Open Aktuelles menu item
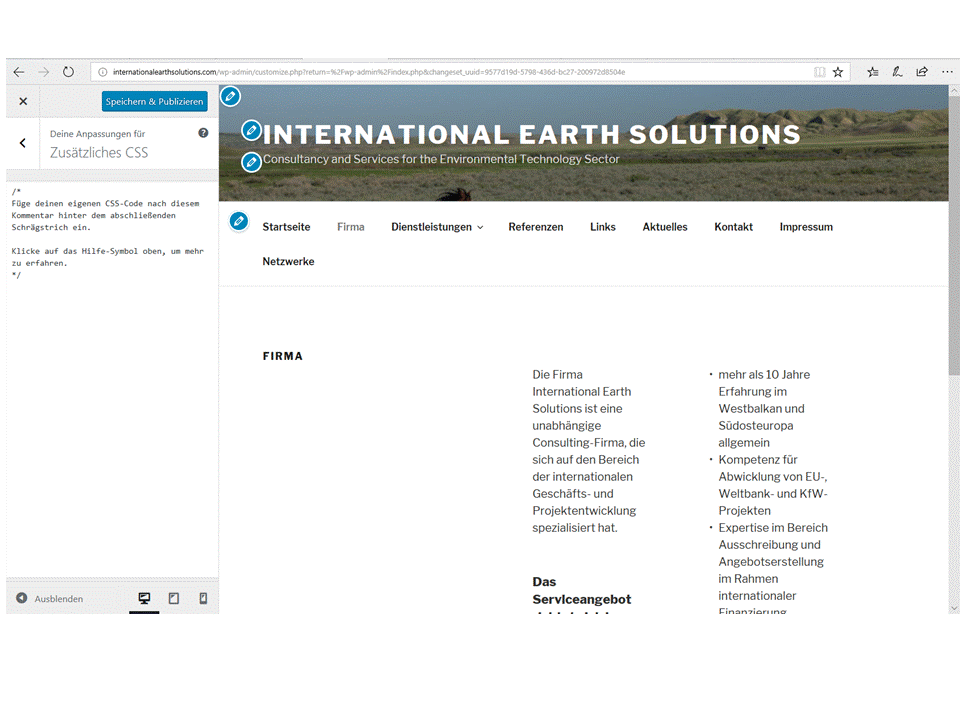The image size is (960, 720). (665, 227)
